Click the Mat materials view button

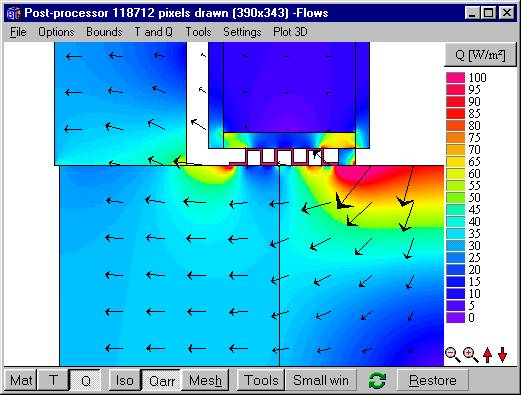(x=21, y=380)
